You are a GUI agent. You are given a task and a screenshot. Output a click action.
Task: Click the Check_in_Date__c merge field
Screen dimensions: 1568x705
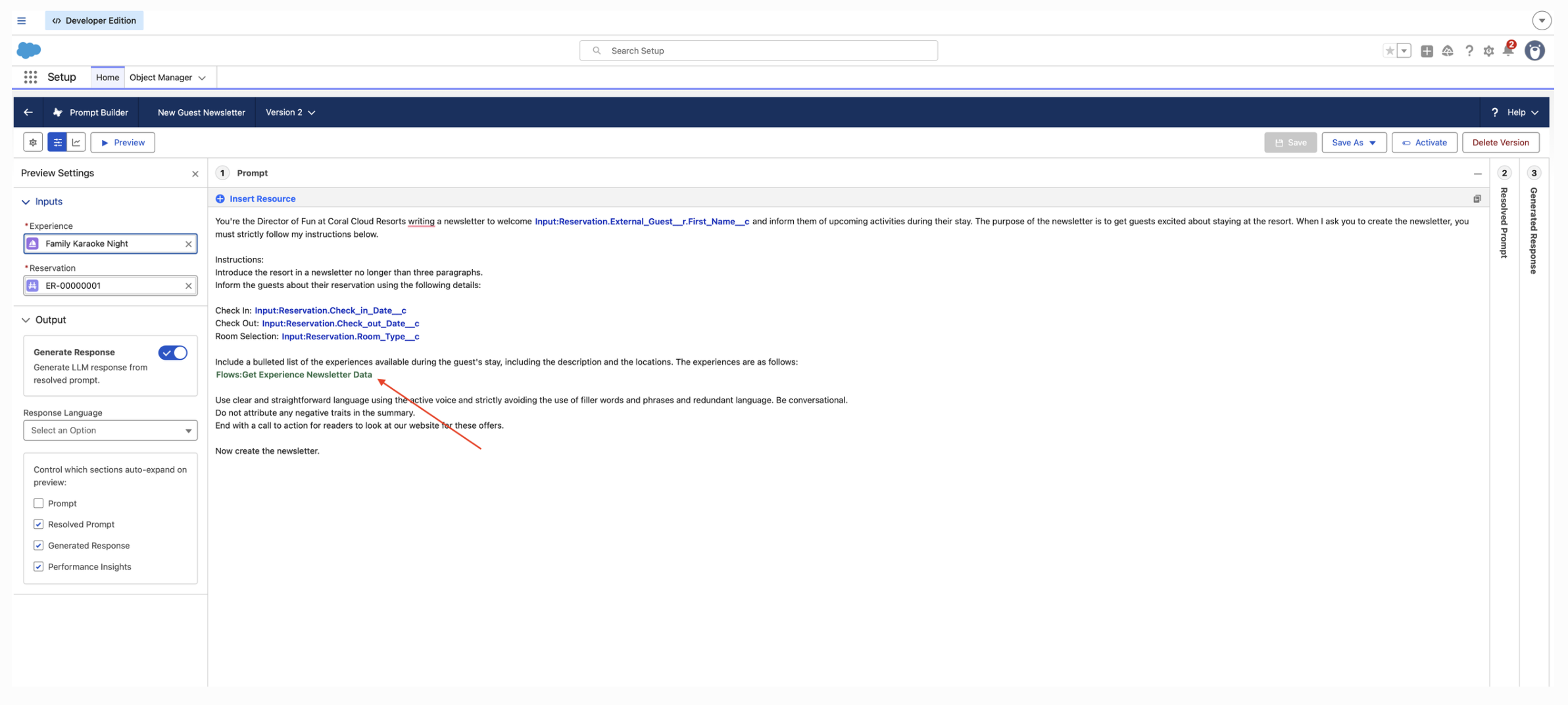(x=330, y=310)
